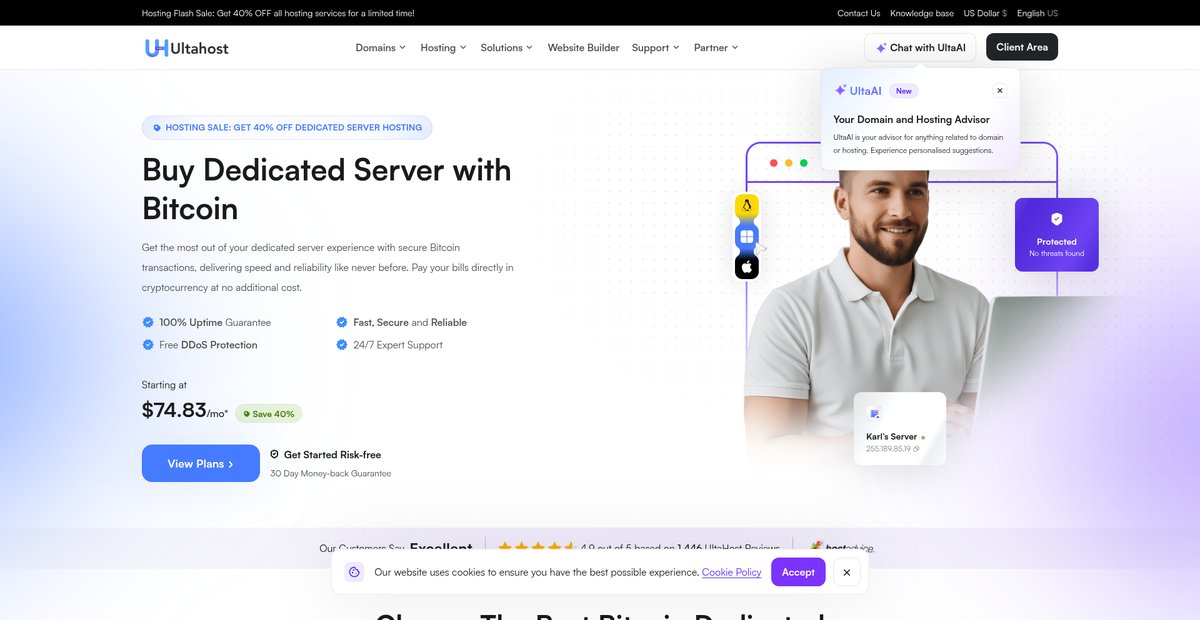Open the Cookie Policy link
This screenshot has height=620, width=1200.
pos(732,572)
